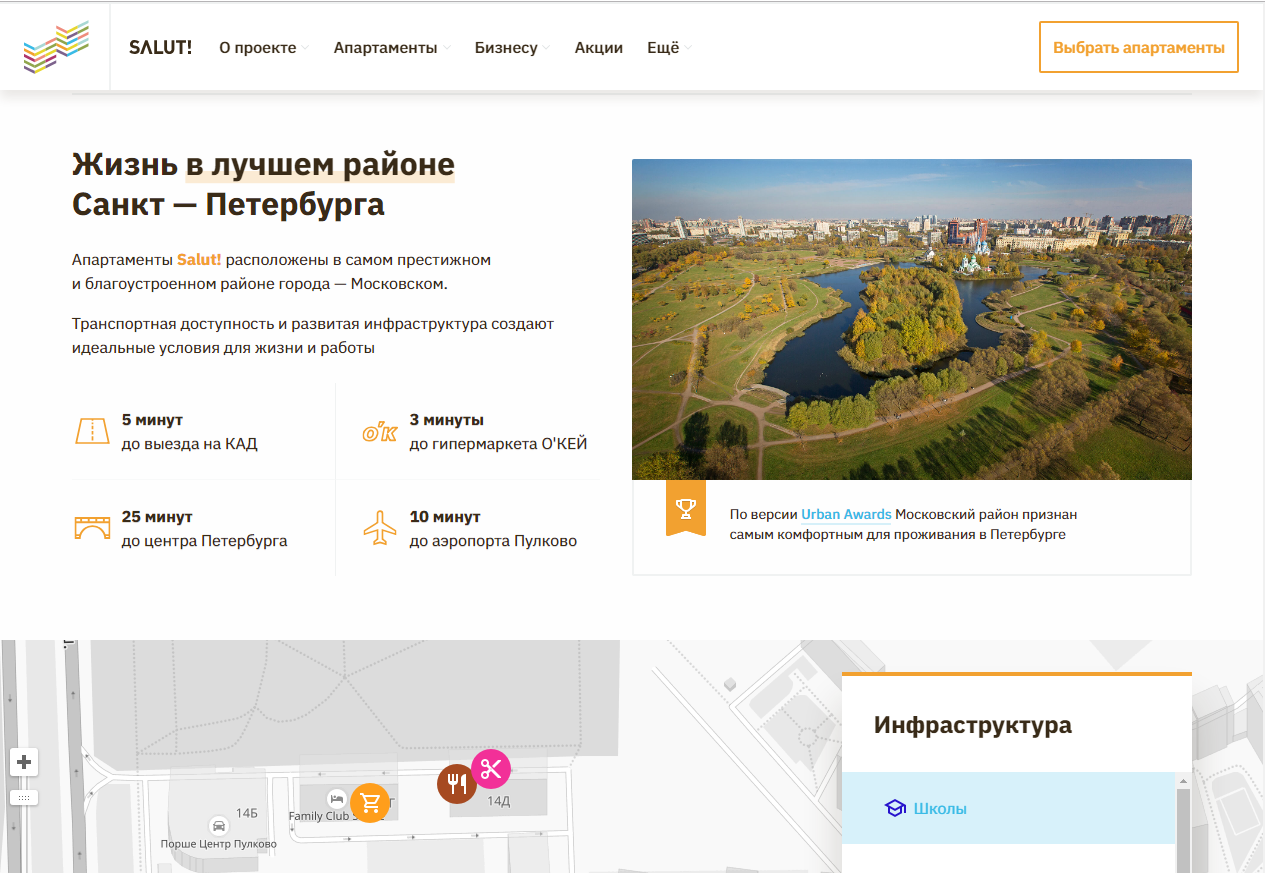Viewport: 1265px width, 873px height.
Task: Click the O'KEY hypermarket logo icon
Action: click(x=380, y=432)
